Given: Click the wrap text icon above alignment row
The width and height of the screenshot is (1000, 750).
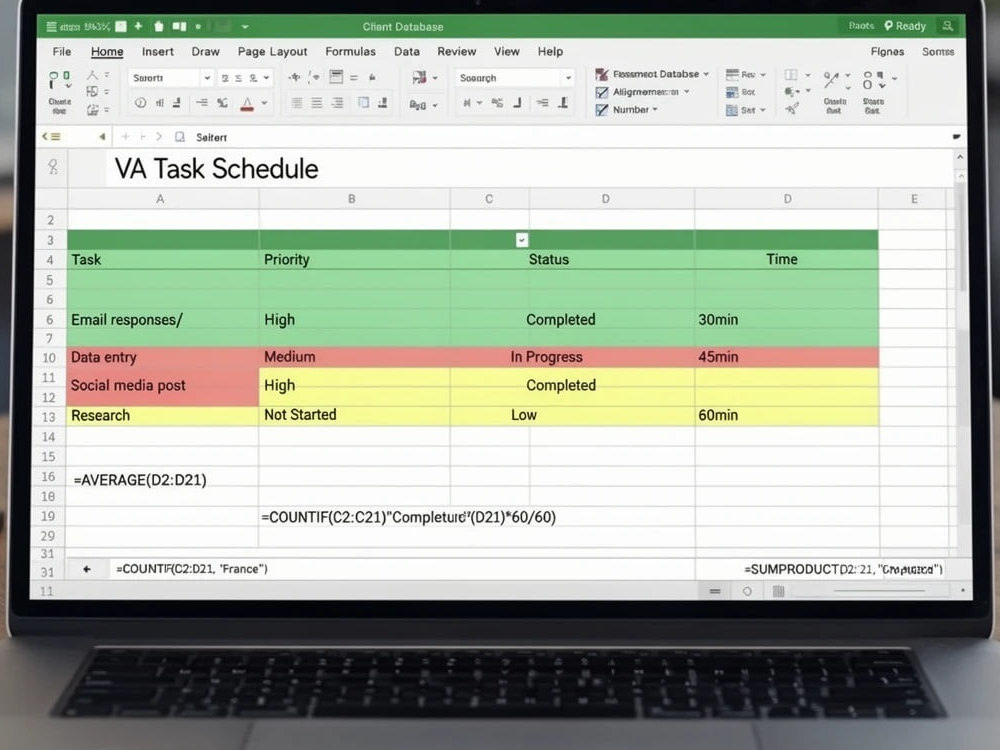Looking at the screenshot, I should [335, 77].
